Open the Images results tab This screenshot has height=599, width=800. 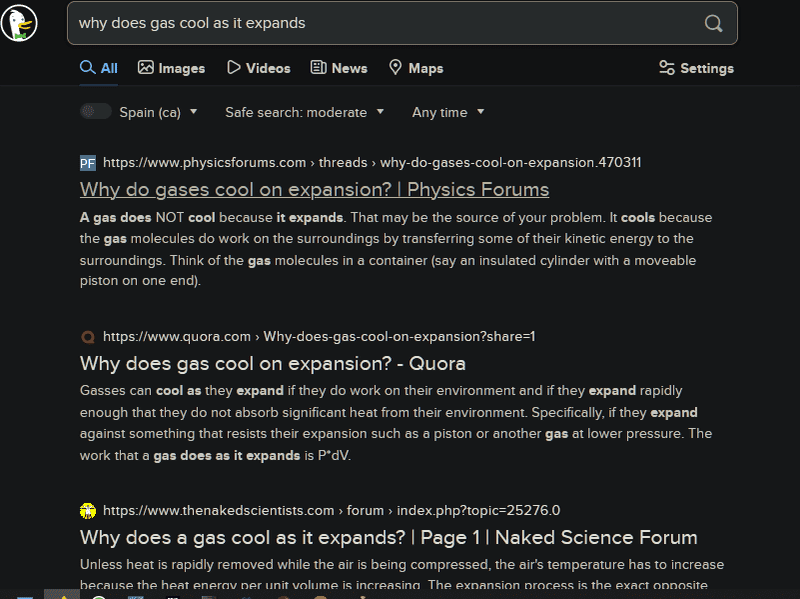click(x=171, y=68)
